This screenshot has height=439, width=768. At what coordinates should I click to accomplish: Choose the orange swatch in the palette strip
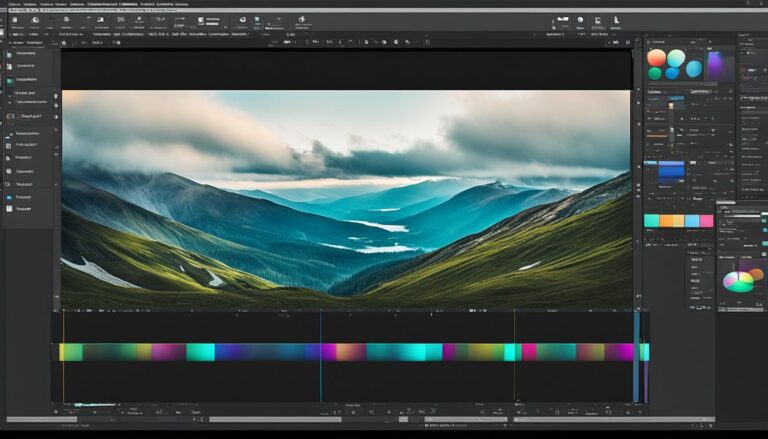tap(666, 221)
